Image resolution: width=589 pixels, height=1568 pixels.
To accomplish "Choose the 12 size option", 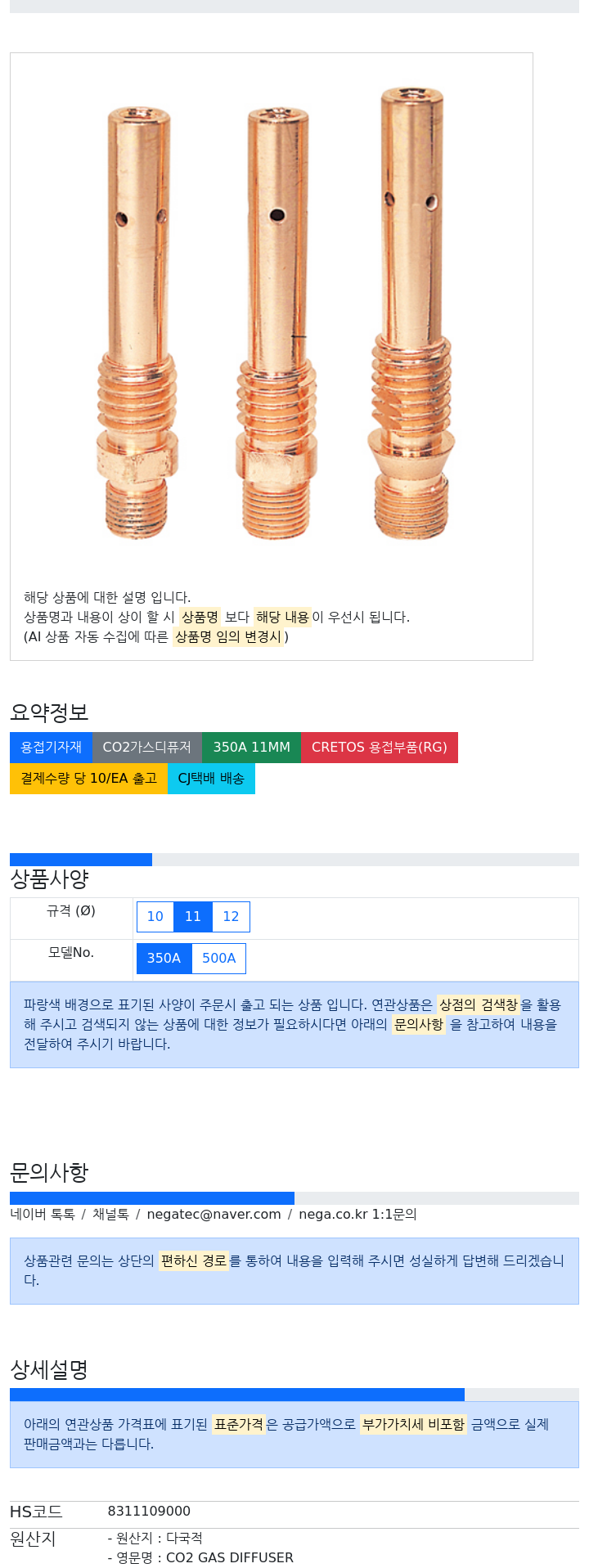I will 231,917.
